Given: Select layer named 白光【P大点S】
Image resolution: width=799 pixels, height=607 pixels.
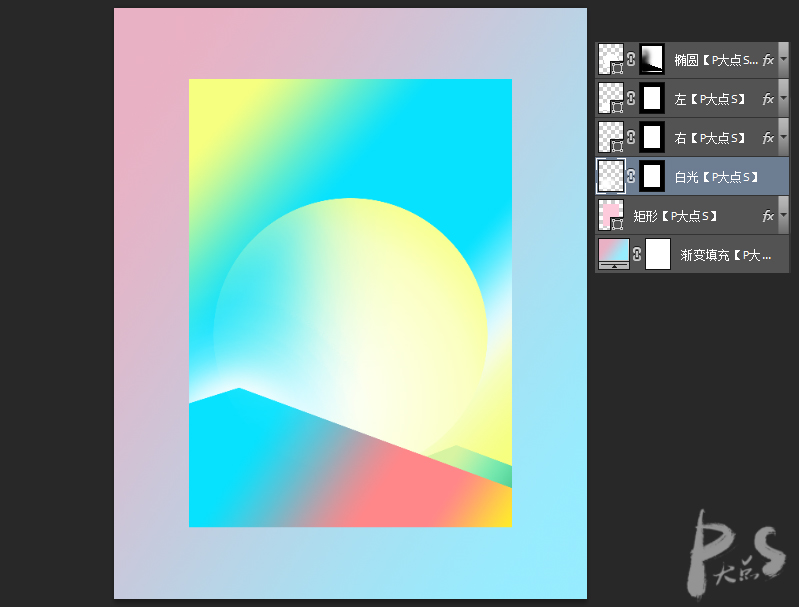Looking at the screenshot, I should tap(716, 177).
